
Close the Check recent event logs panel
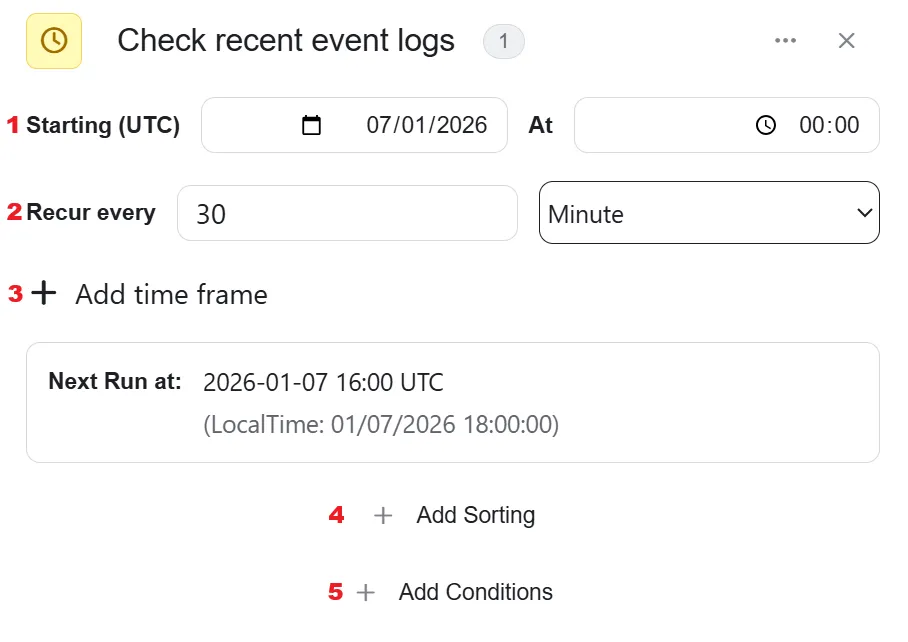point(847,41)
